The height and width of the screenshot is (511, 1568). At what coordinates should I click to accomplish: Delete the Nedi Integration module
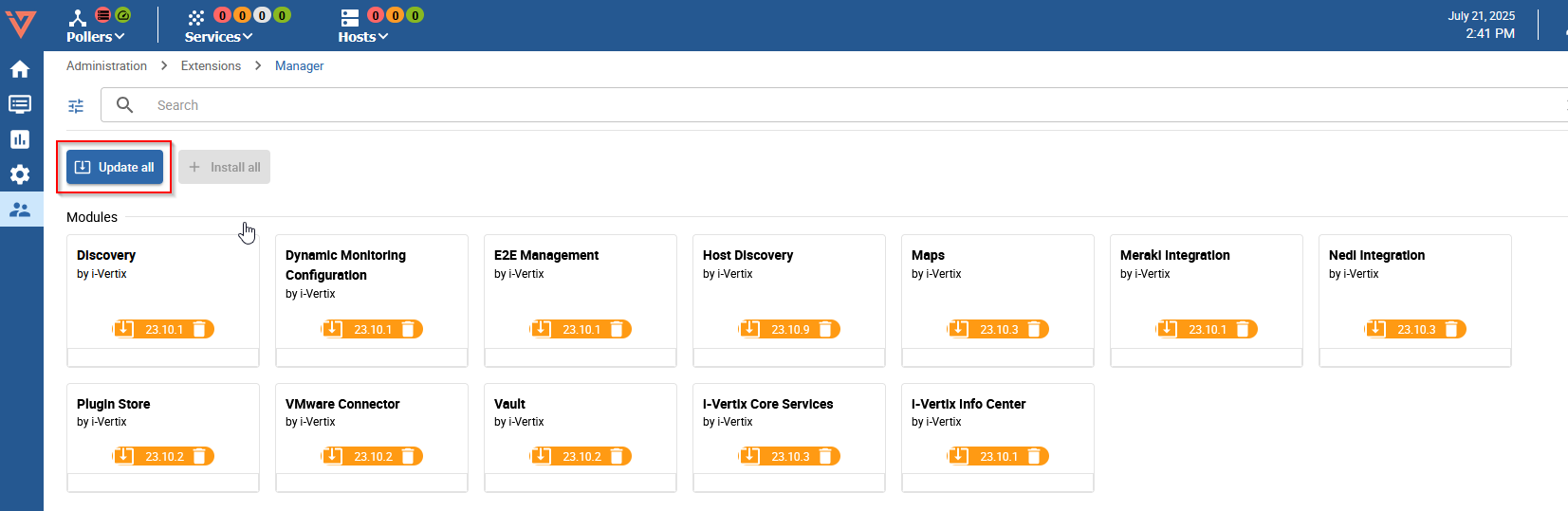[1451, 329]
